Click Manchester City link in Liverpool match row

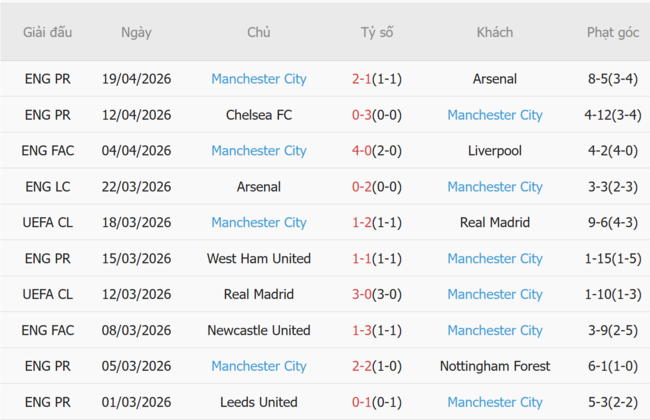[x=259, y=151]
